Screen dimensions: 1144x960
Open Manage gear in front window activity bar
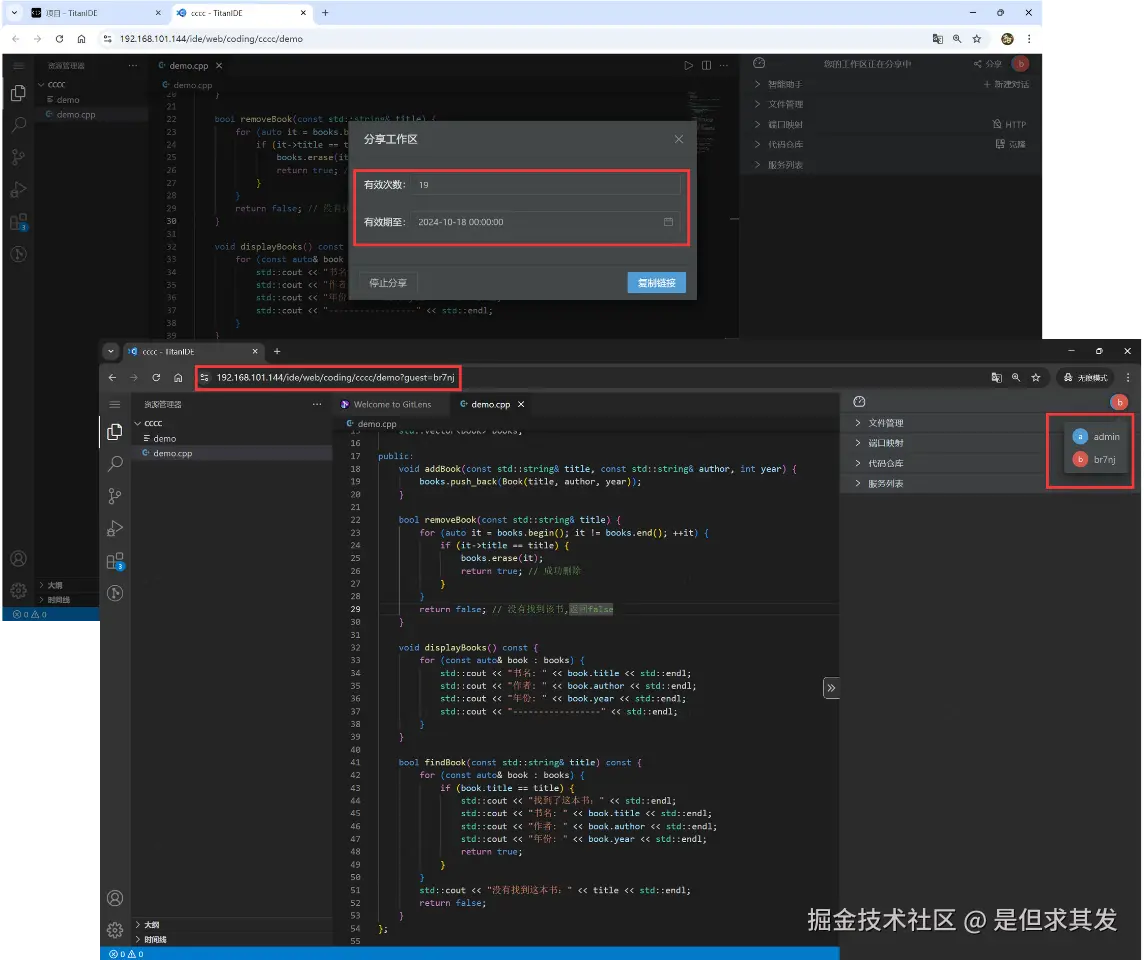(115, 929)
